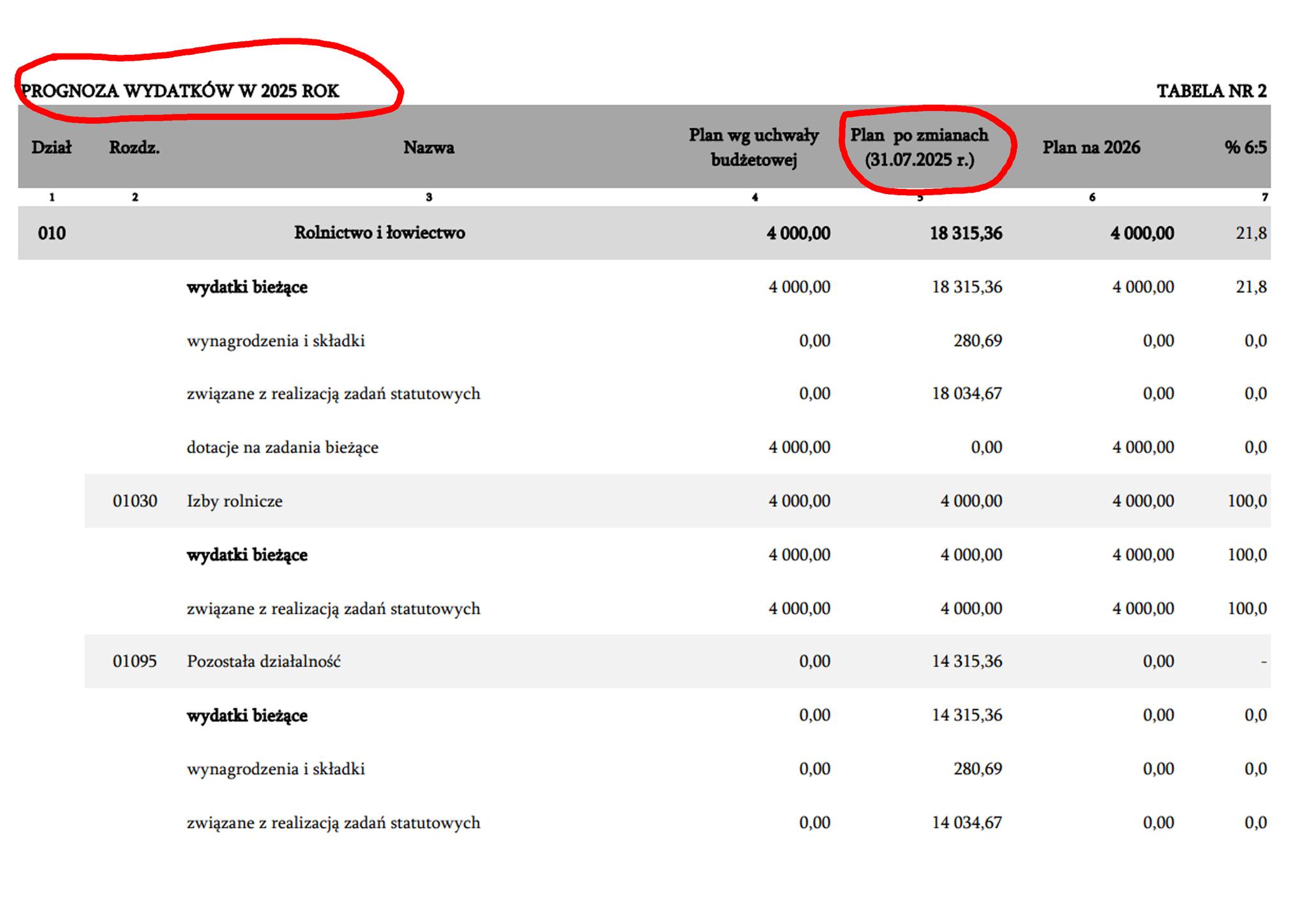Image resolution: width=1307 pixels, height=924 pixels.
Task: Click the Nazwa column header
Action: [428, 147]
